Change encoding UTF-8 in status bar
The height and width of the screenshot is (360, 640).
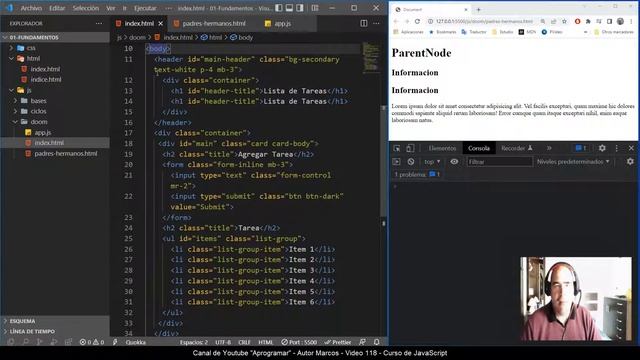pos(223,342)
